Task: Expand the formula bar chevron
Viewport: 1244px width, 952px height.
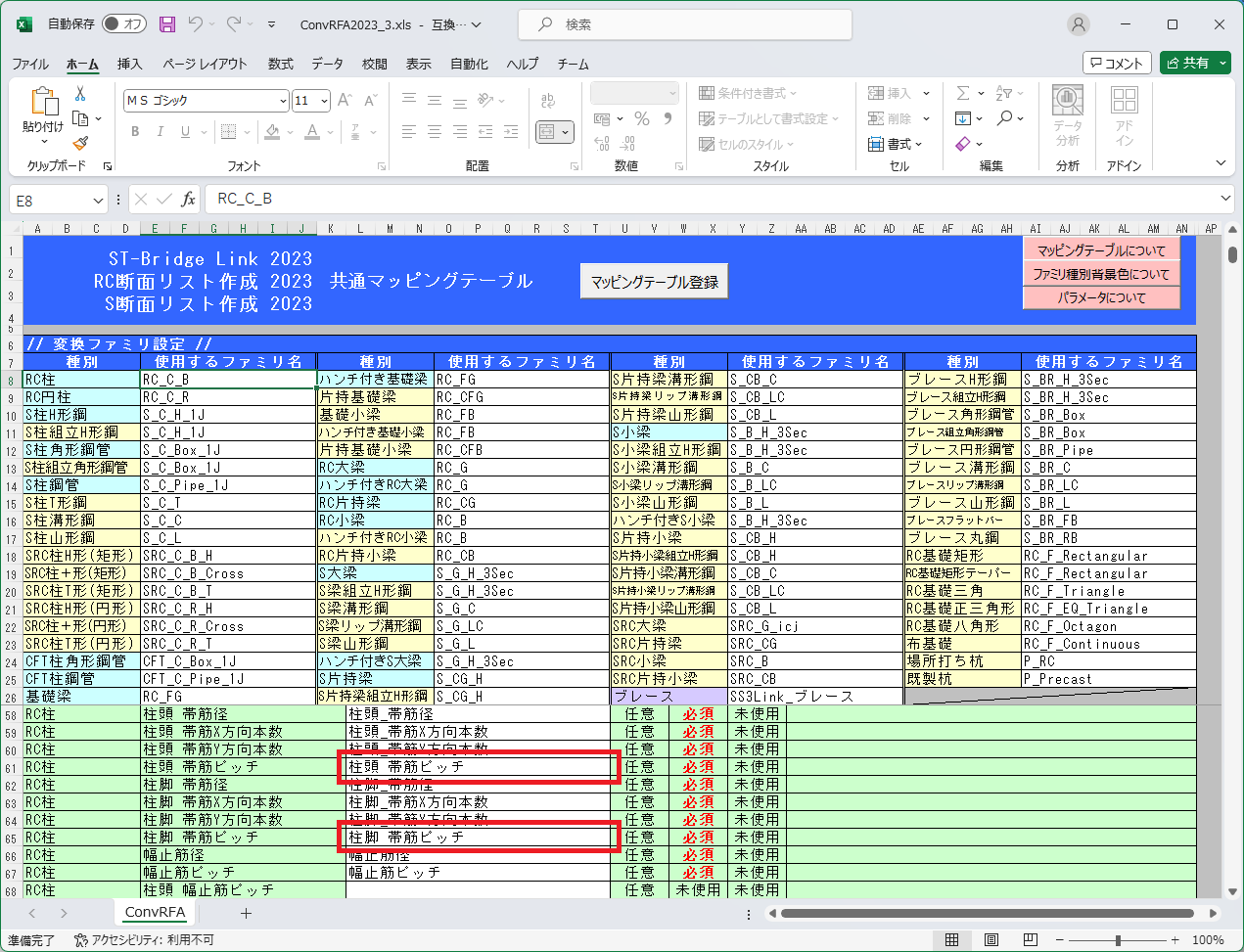Action: click(1226, 199)
